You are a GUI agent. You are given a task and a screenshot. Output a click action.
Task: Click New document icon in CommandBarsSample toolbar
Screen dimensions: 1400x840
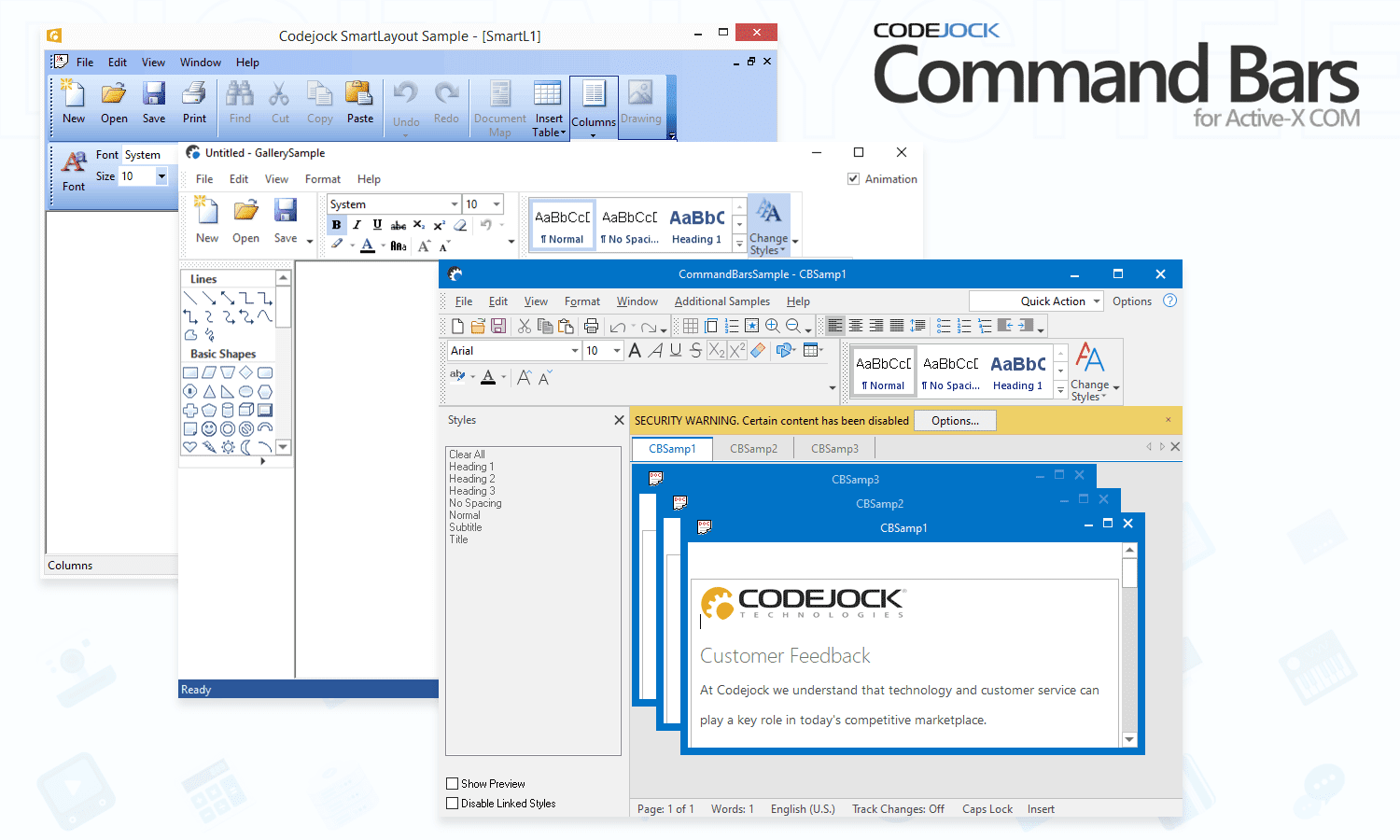pos(457,326)
